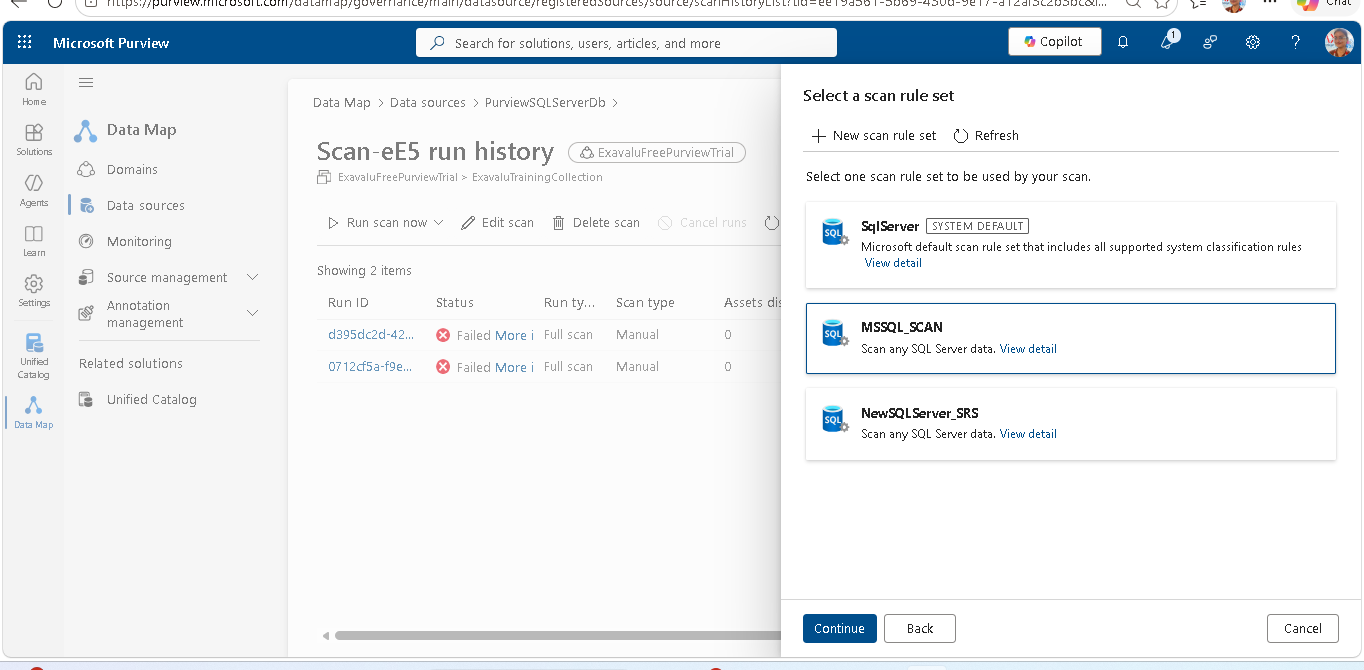1364x670 pixels.
Task: Open Home from the left rail
Action: (34, 89)
